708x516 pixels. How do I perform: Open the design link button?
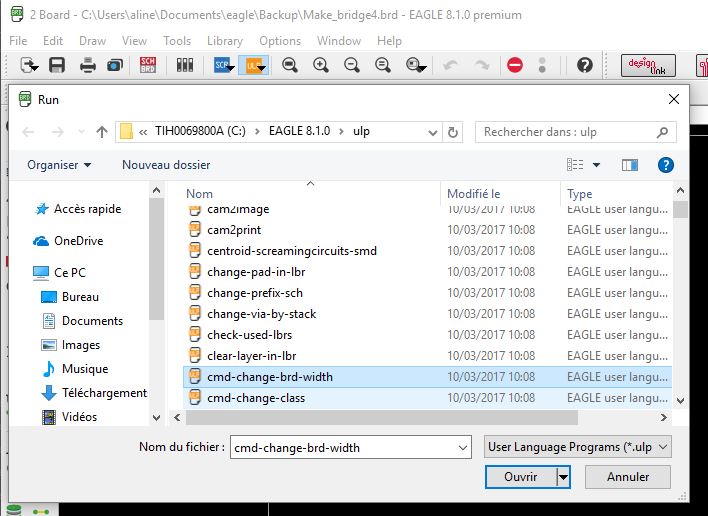648,66
